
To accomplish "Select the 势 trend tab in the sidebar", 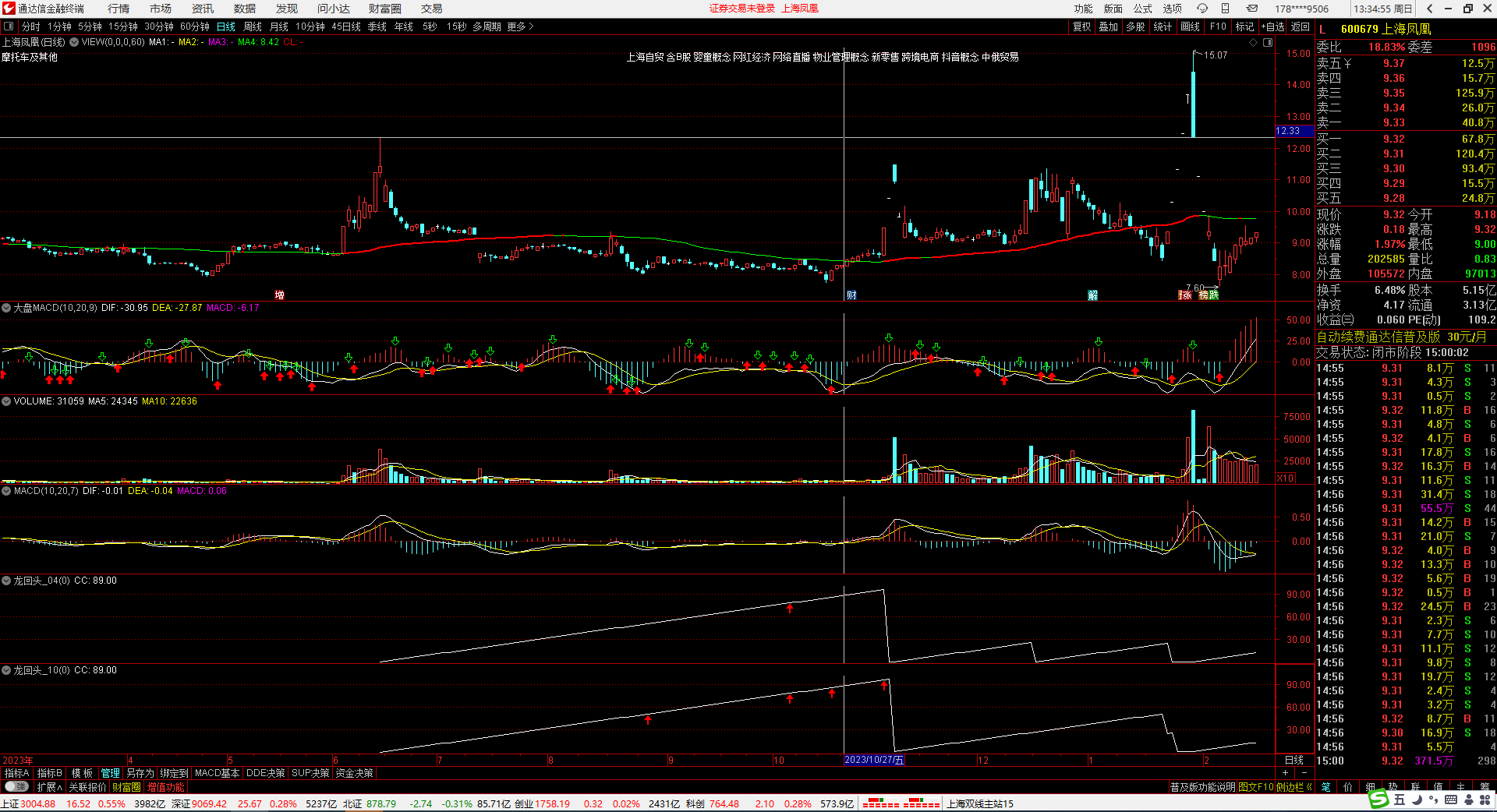I will (x=1393, y=787).
